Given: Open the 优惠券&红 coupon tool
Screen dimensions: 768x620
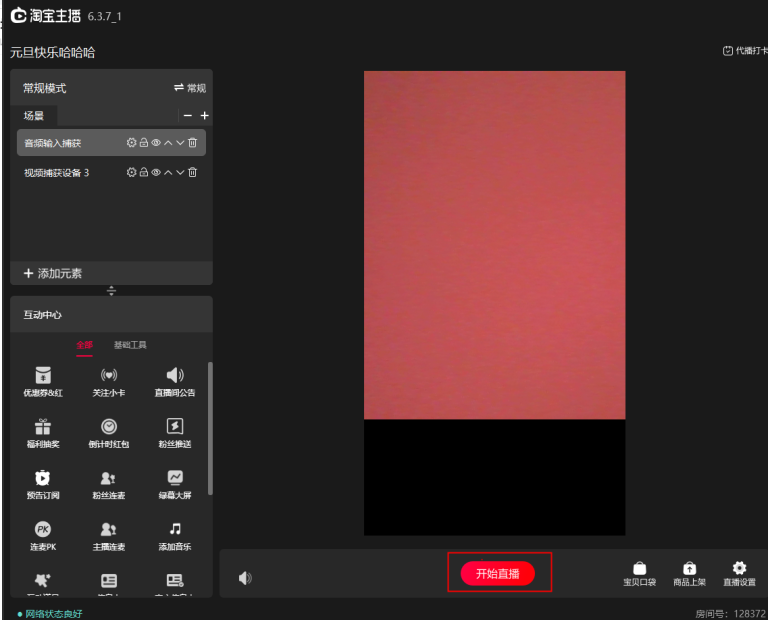Looking at the screenshot, I should 43,382.
